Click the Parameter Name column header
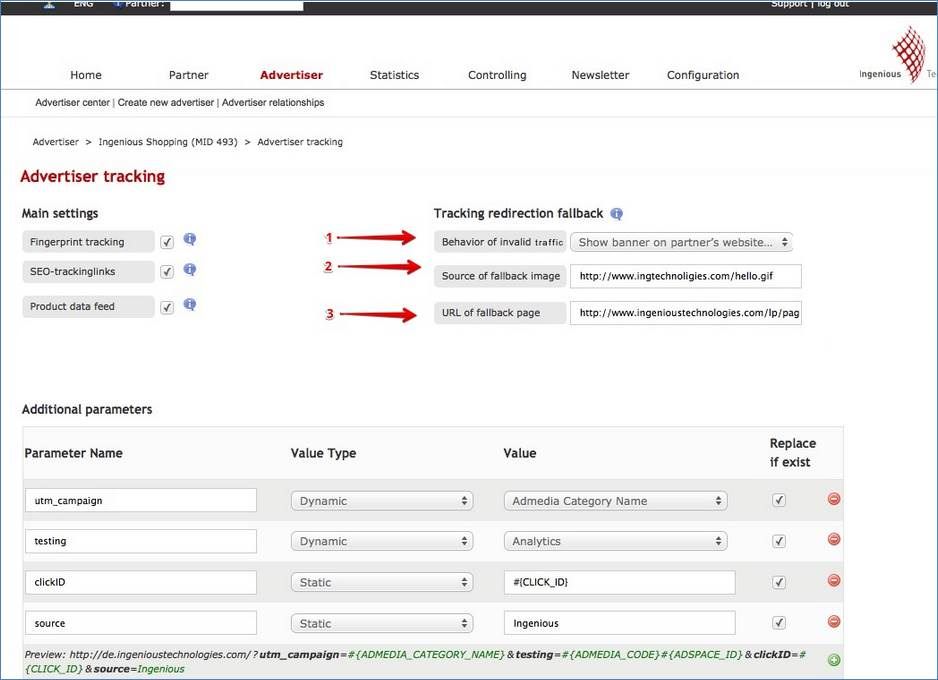 74,453
